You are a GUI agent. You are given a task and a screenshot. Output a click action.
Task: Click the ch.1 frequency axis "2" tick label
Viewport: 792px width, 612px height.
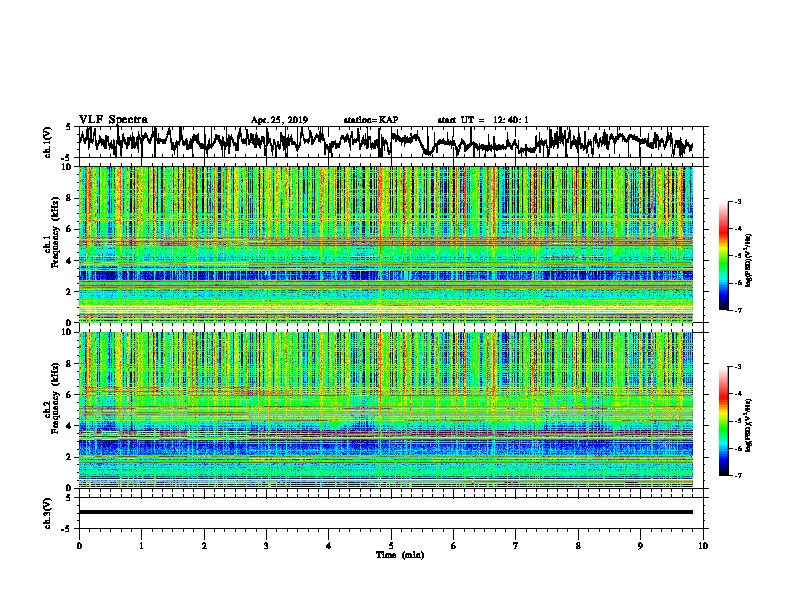tap(70, 291)
